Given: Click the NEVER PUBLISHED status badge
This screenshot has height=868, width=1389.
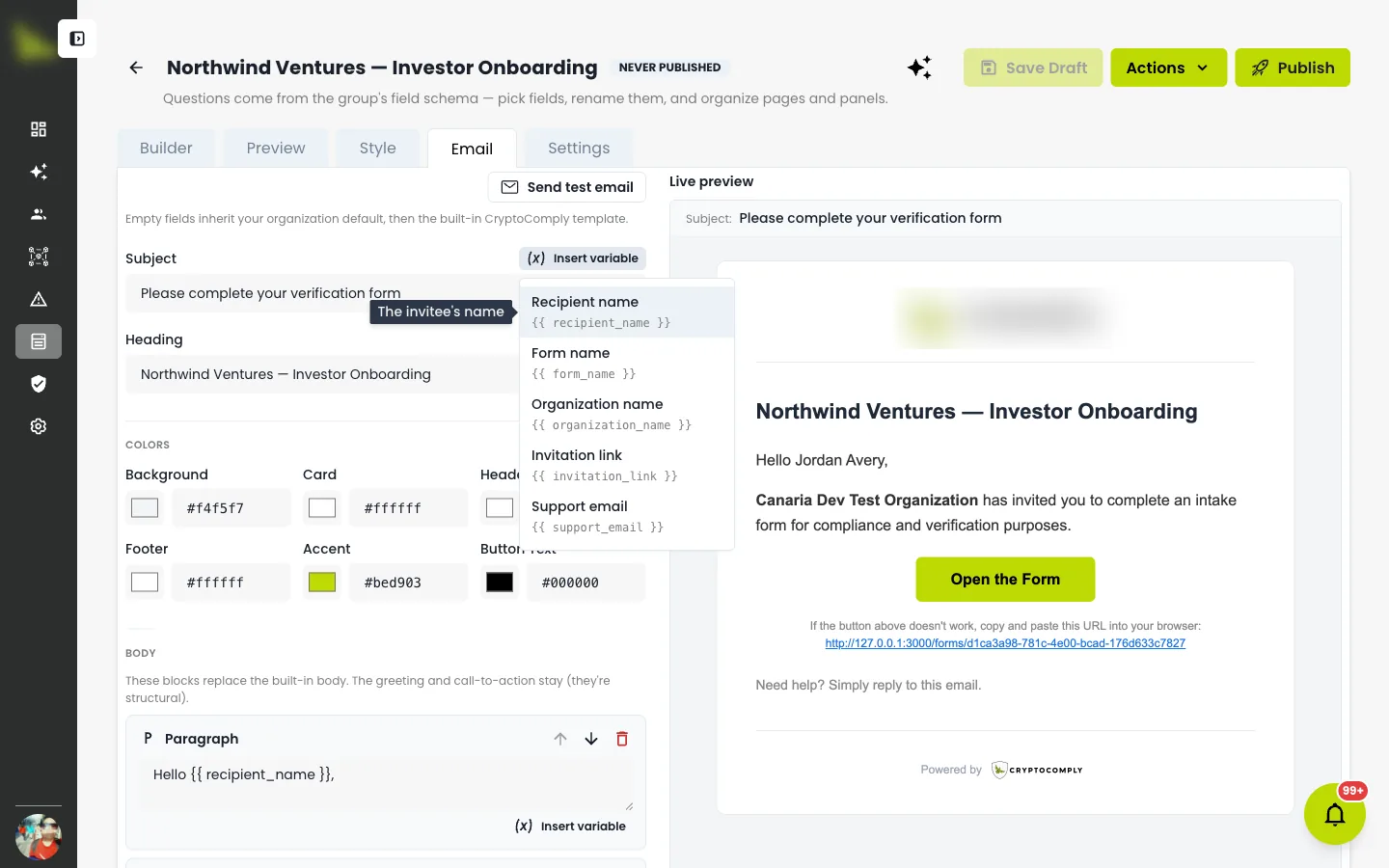Looking at the screenshot, I should click(x=669, y=68).
